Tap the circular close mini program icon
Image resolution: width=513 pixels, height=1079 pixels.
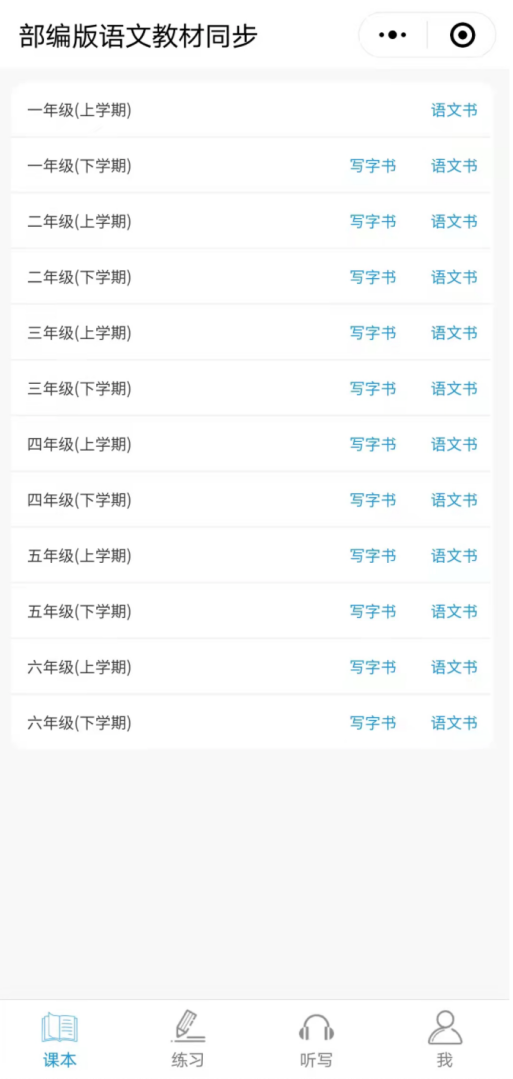point(462,35)
